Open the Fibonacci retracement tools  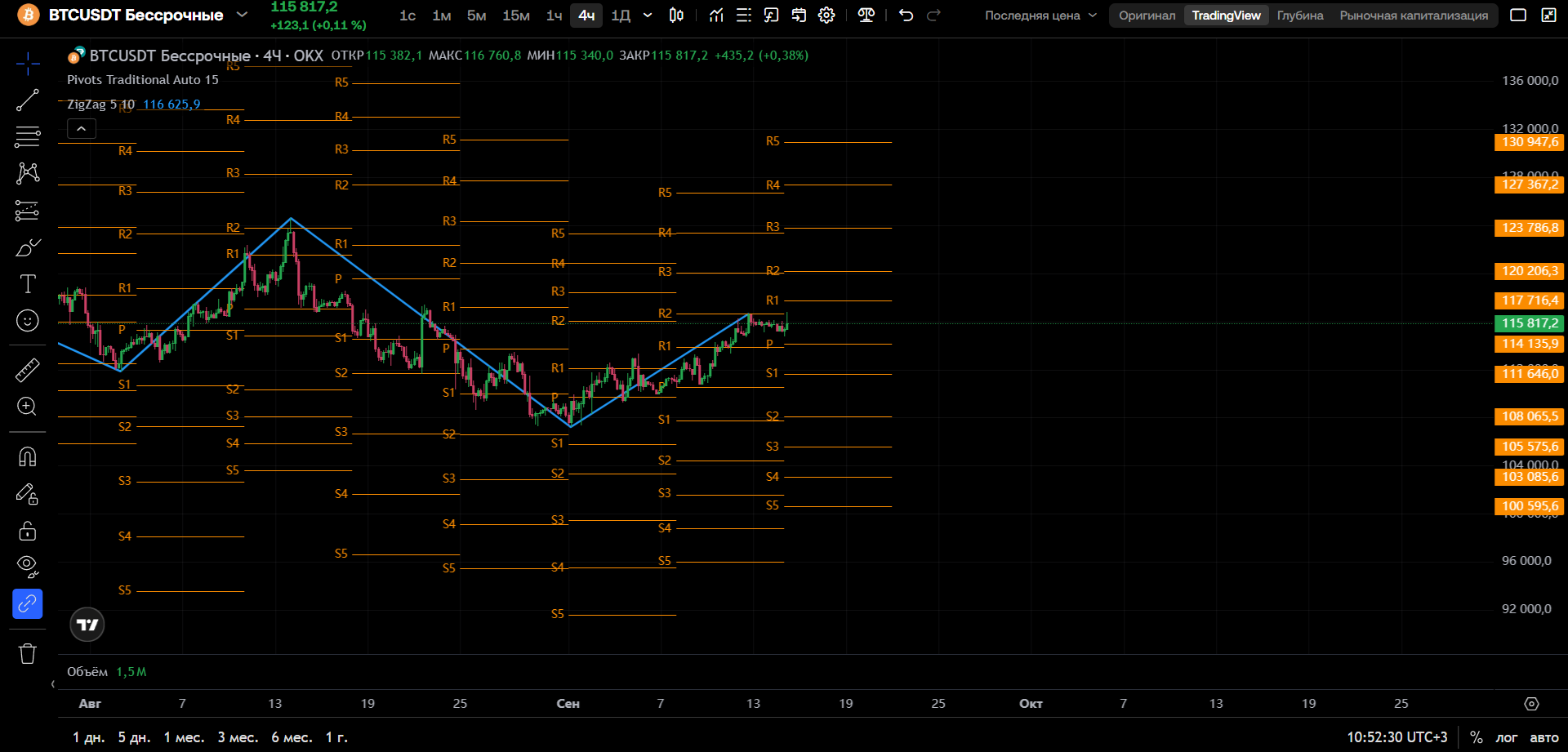click(28, 136)
